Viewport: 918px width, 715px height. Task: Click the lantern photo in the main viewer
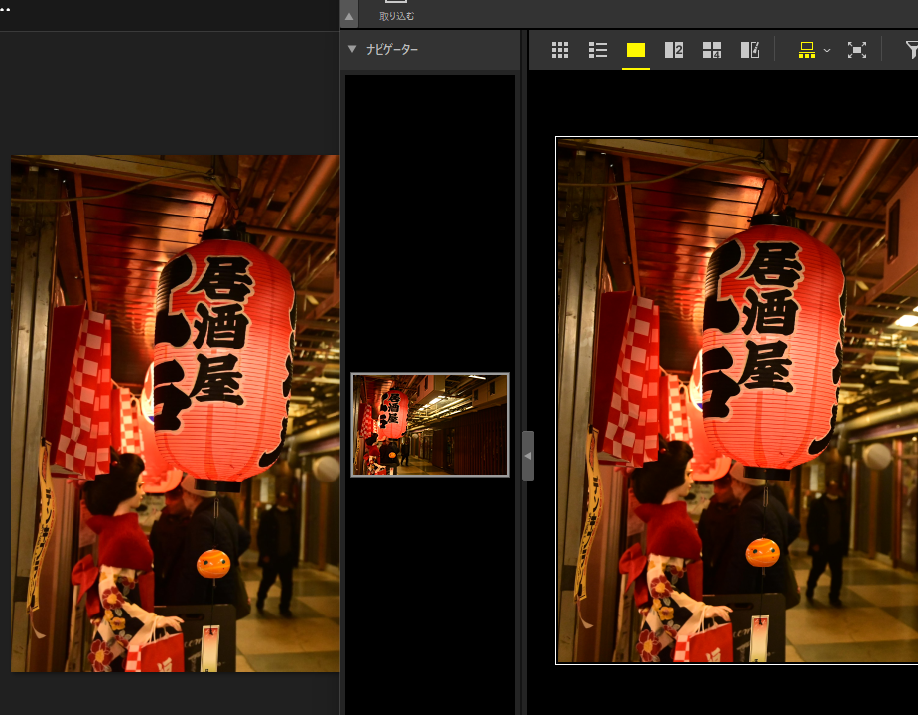(737, 401)
